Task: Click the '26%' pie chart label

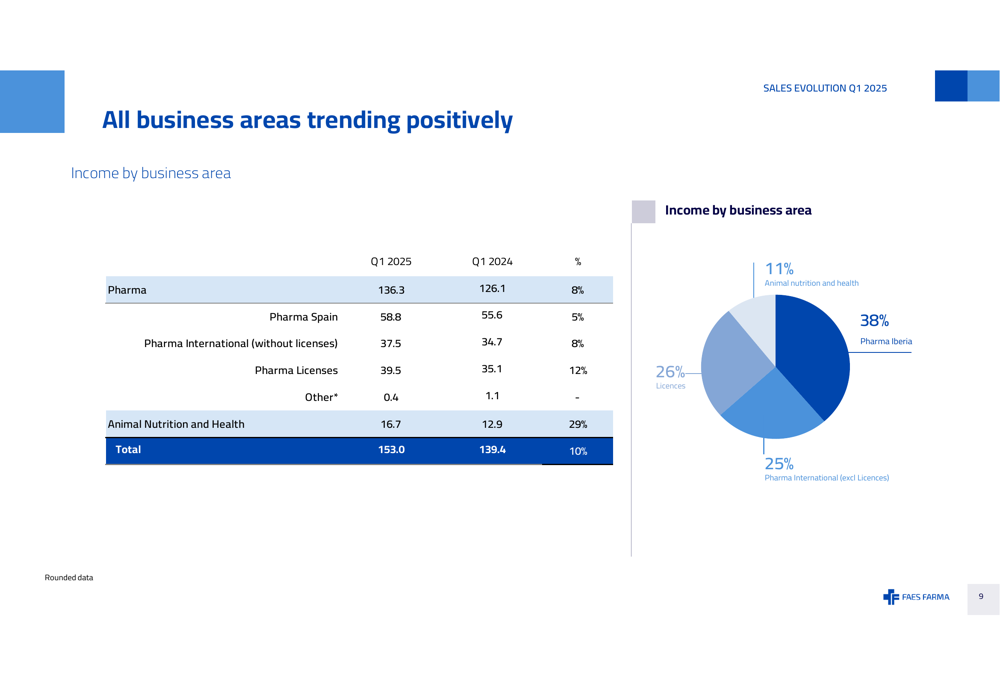Action: coord(670,372)
